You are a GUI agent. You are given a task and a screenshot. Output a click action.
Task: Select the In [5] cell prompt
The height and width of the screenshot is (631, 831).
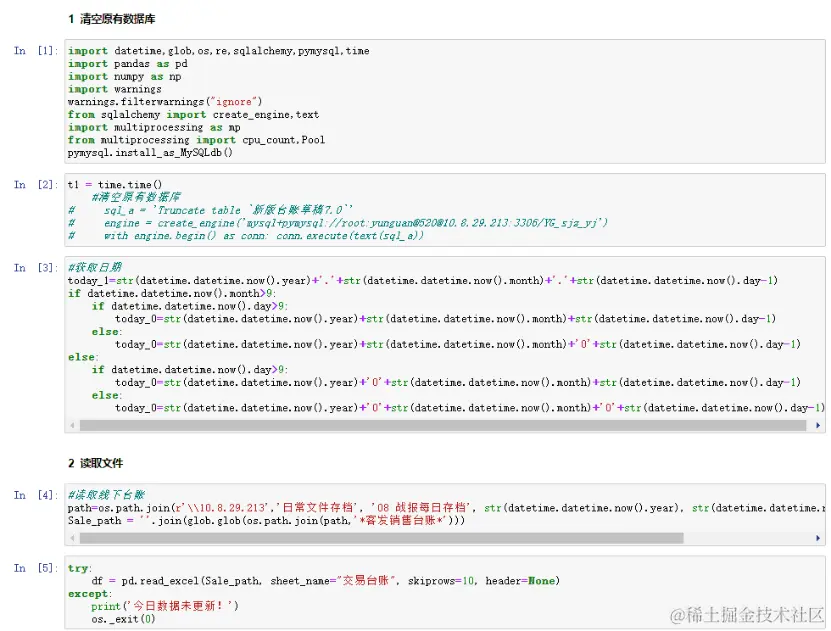point(35,568)
